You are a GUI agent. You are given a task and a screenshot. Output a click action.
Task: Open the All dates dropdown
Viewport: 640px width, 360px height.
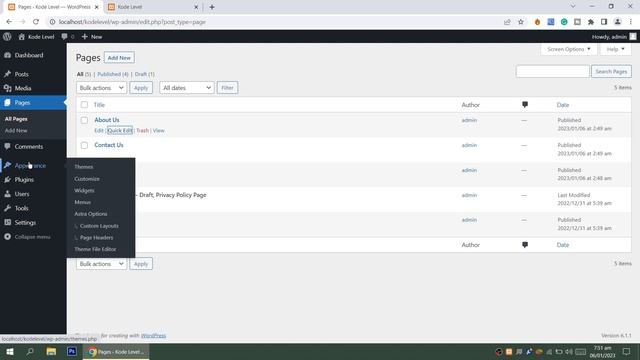click(x=187, y=88)
